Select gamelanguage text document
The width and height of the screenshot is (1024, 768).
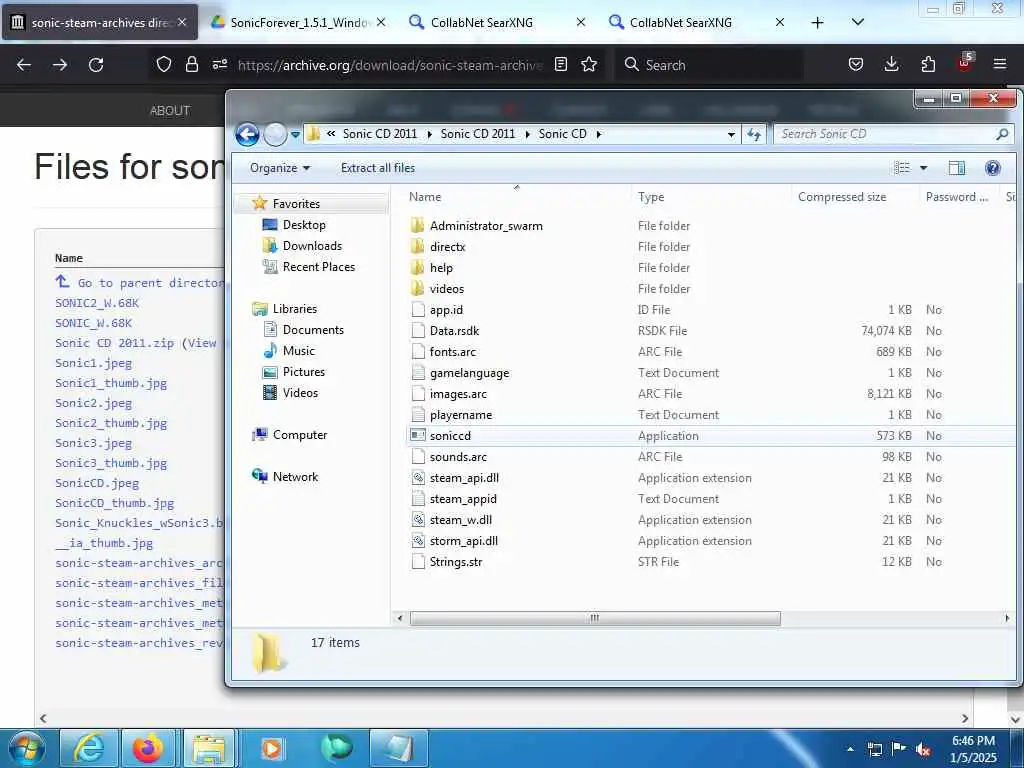click(469, 373)
